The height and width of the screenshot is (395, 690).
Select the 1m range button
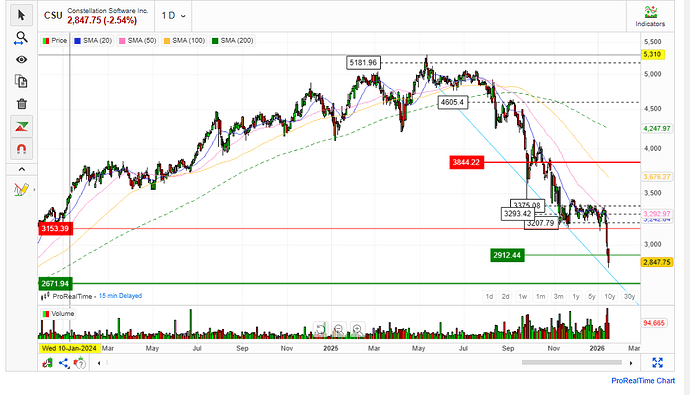540,296
